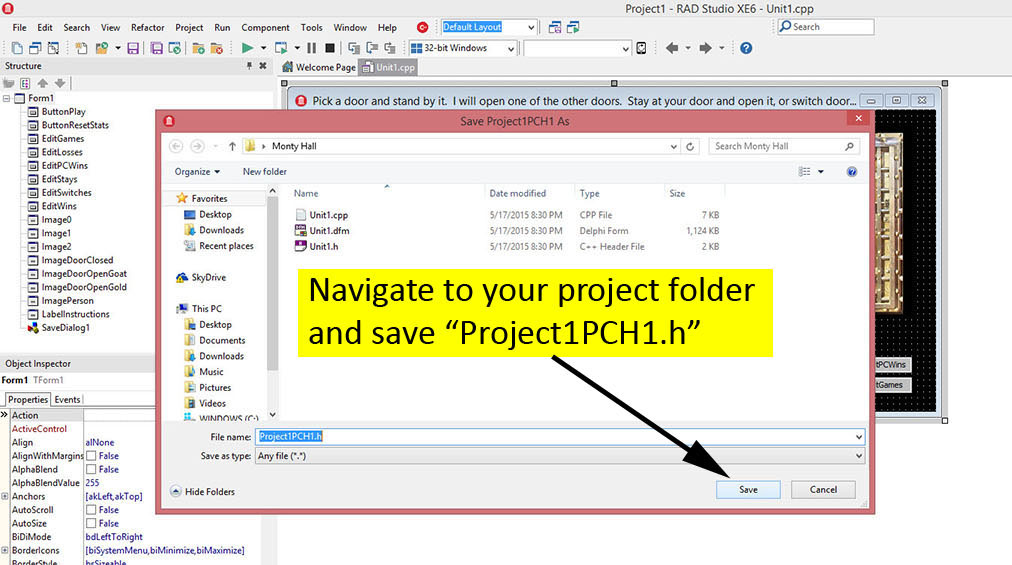Select the Unit1.dfm file
Image resolution: width=1012 pixels, height=565 pixels.
click(329, 231)
